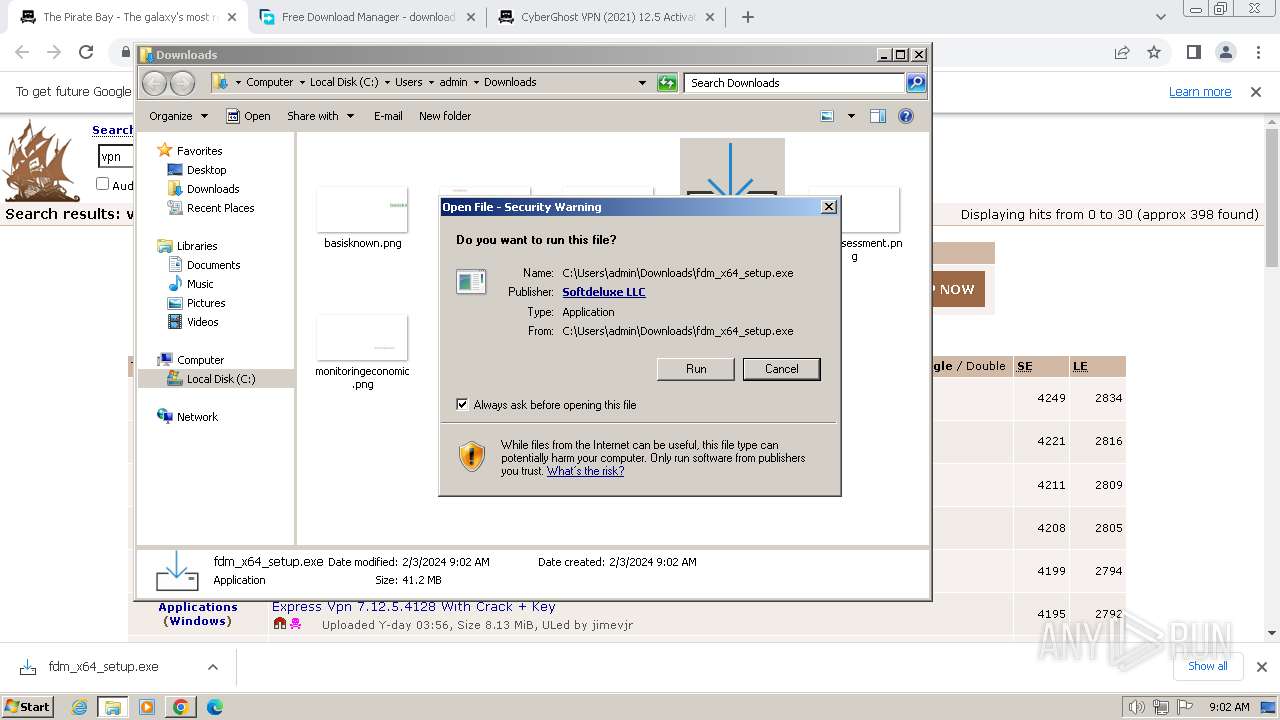Select Downloads in navigation pane
The height and width of the screenshot is (720, 1280).
[213, 189]
